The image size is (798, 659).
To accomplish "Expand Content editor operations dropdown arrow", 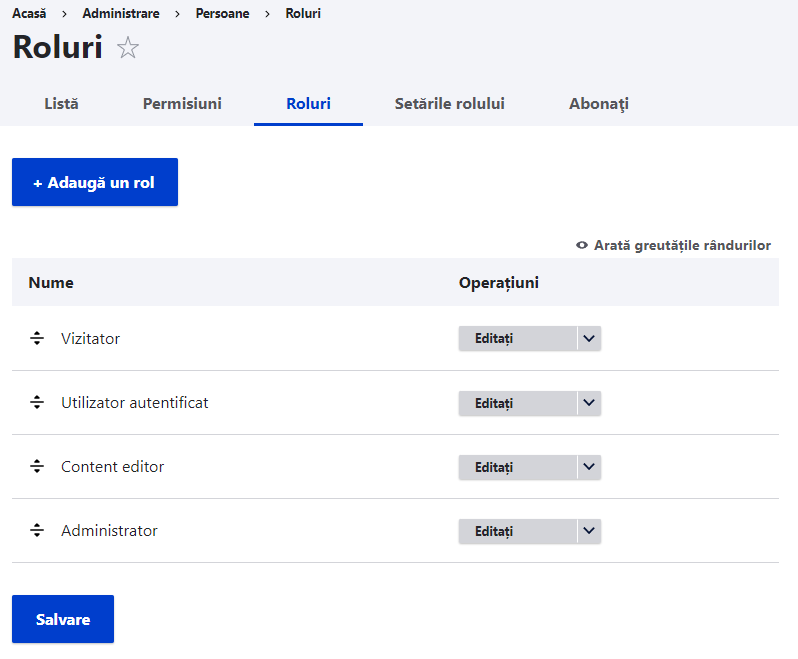I will coord(589,467).
